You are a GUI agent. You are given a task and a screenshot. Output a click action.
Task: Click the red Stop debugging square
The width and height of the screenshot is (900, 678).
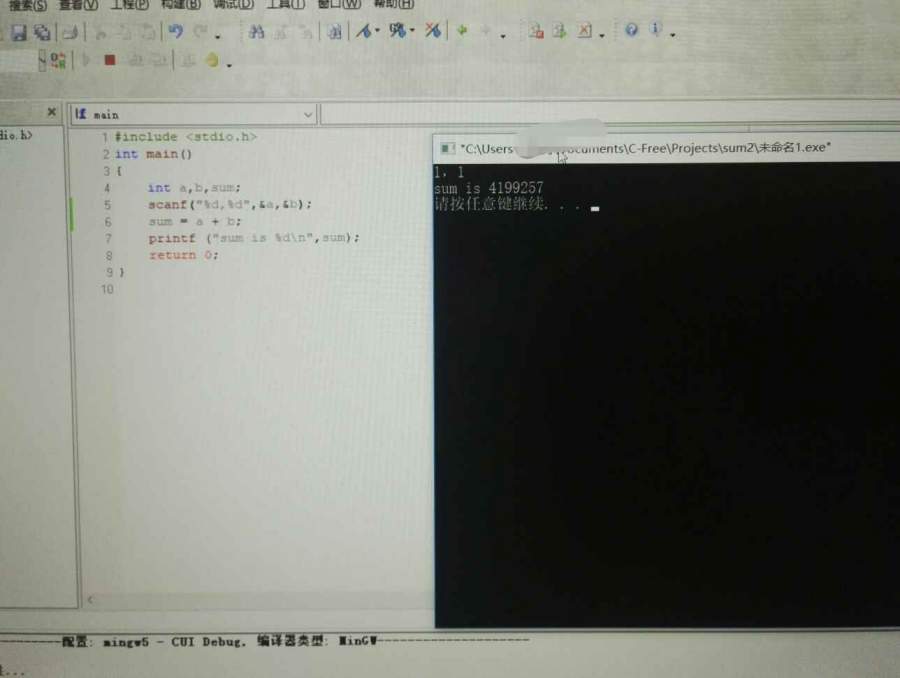(x=110, y=60)
